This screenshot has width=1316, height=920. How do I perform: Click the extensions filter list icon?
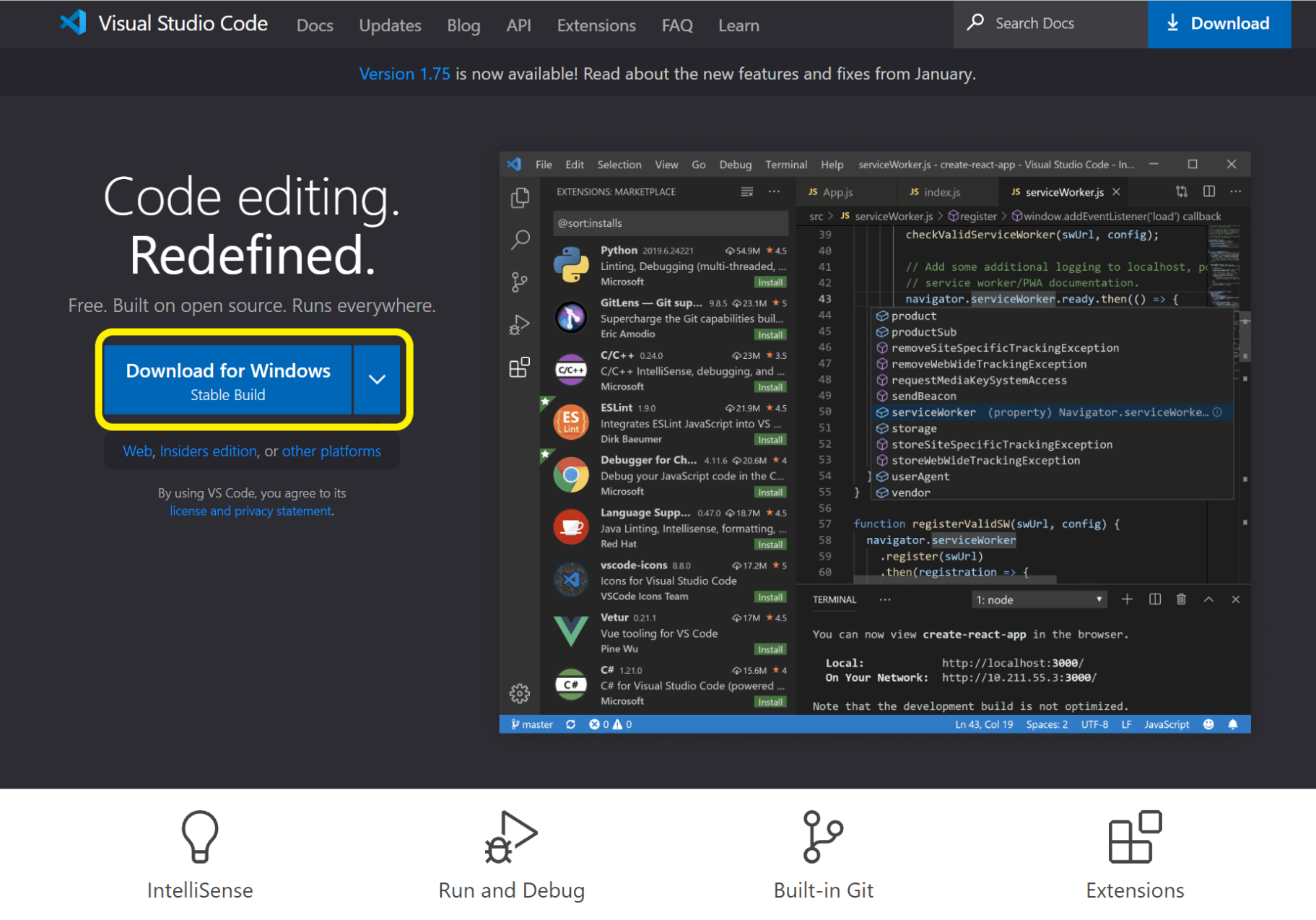(x=747, y=192)
